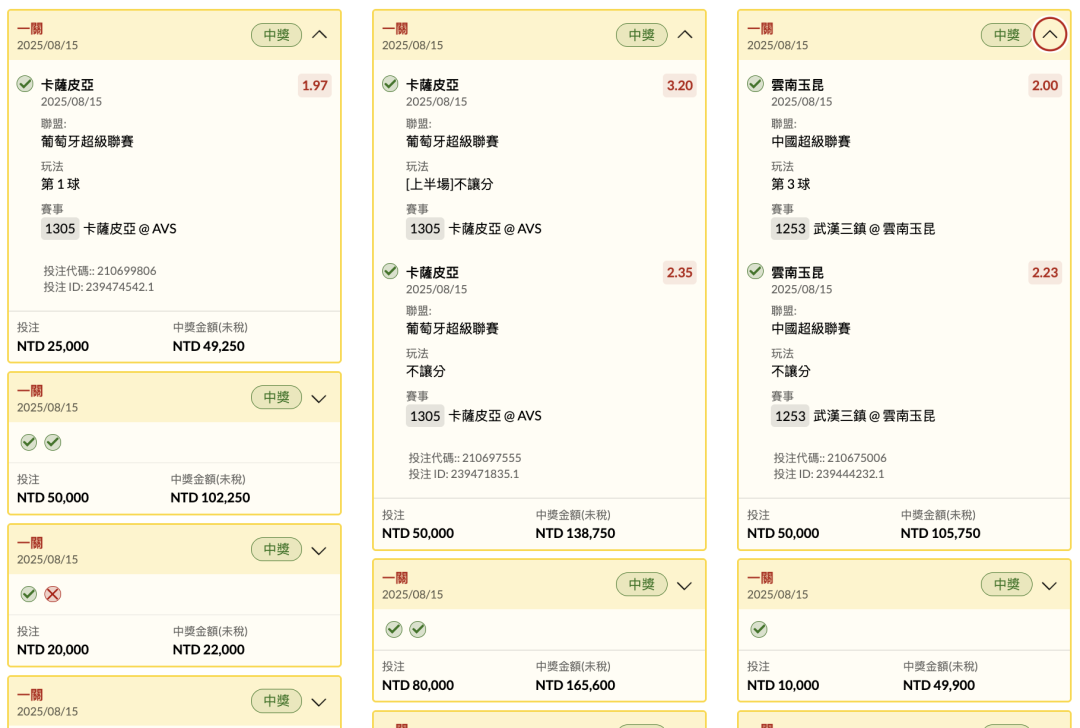Click the stake amount NTD 25,000
The image size is (1080, 728).
tap(53, 346)
